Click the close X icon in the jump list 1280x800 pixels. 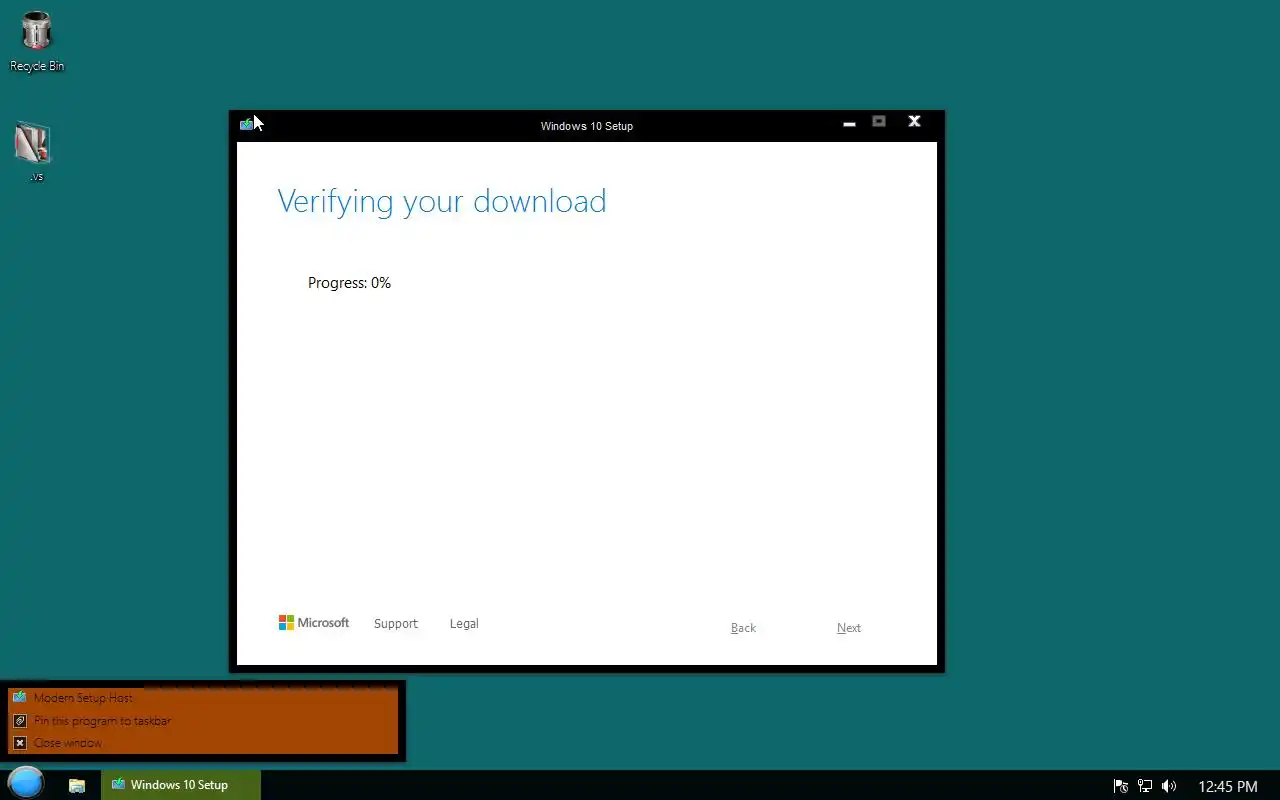pyautogui.click(x=19, y=742)
